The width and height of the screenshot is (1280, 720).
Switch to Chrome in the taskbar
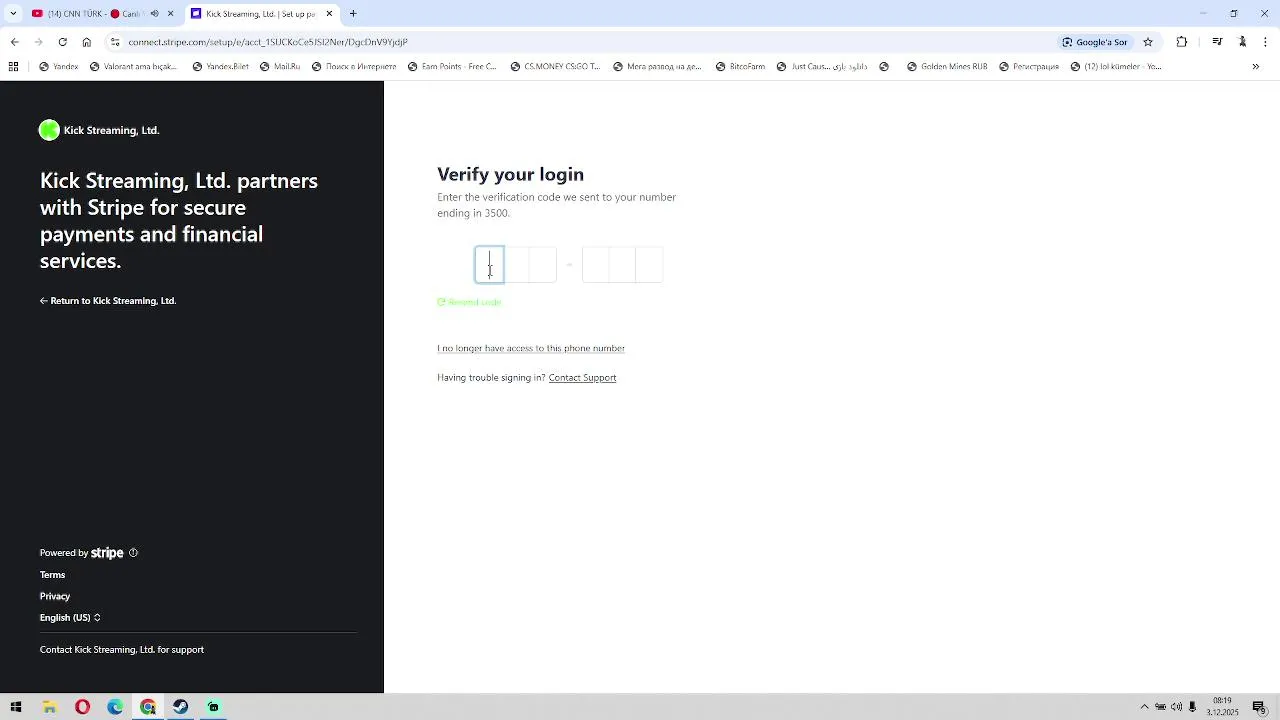point(148,707)
